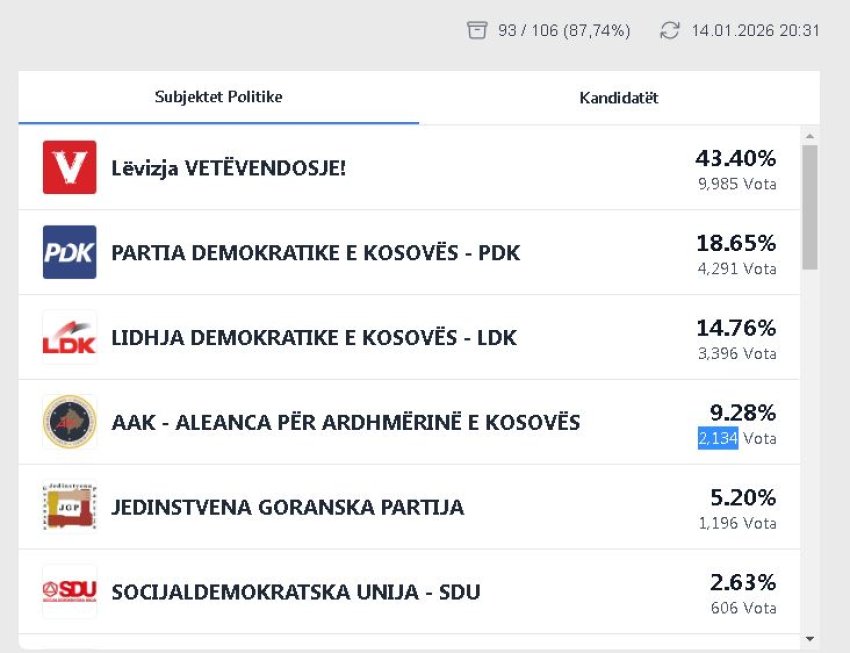Viewport: 850px width, 653px height.
Task: Click the 93 / 106 polling stations counter
Action: tap(564, 31)
